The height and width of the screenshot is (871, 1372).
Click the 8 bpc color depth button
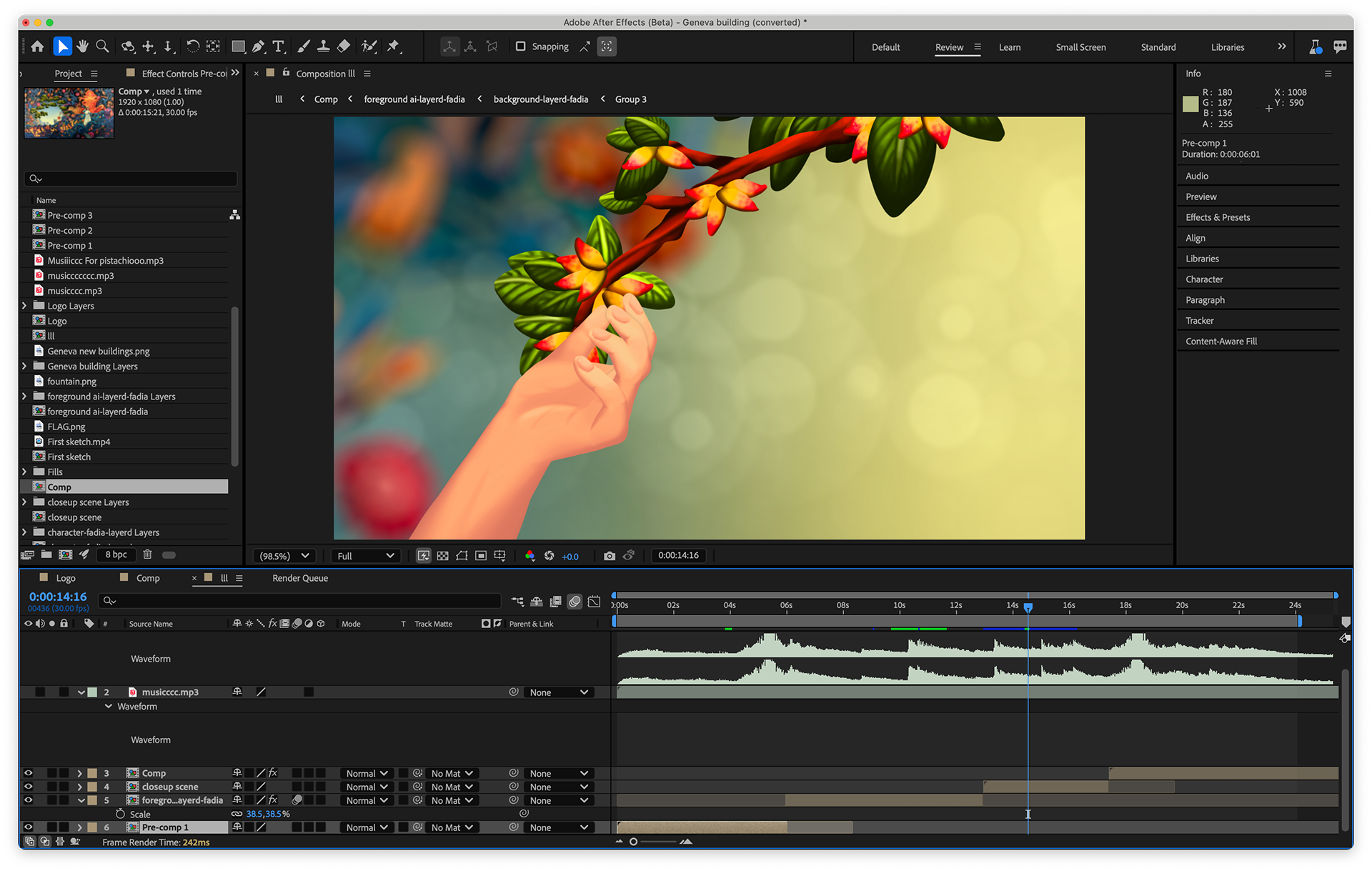[116, 554]
